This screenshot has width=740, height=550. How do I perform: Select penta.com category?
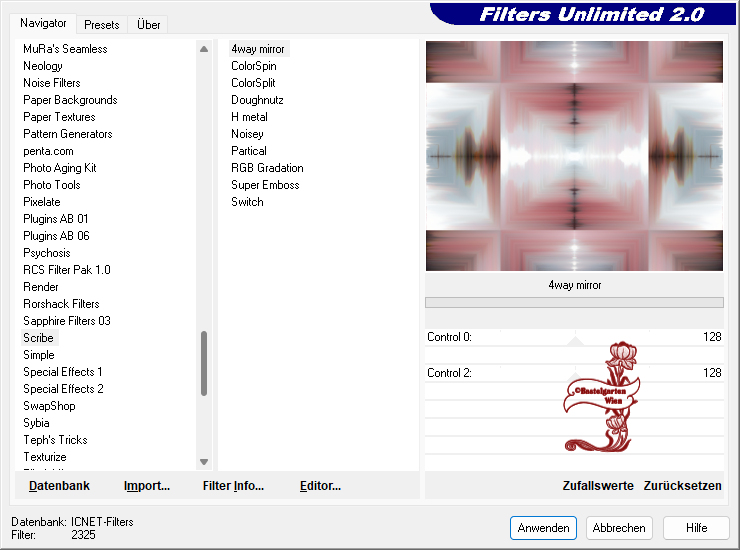[x=48, y=151]
